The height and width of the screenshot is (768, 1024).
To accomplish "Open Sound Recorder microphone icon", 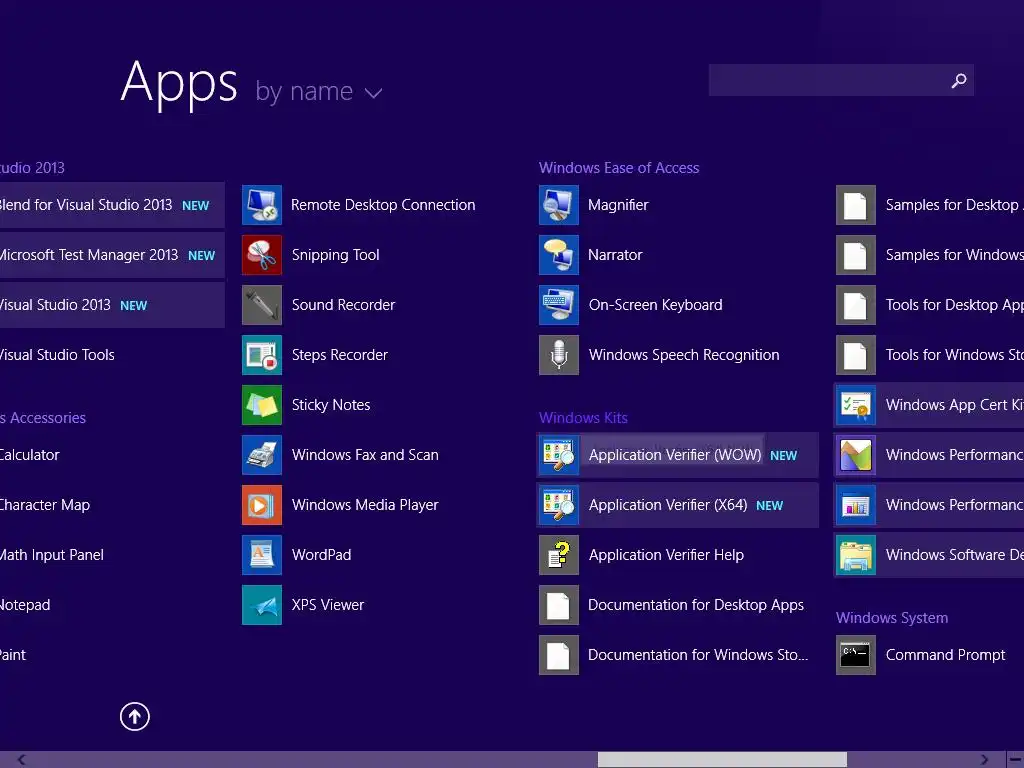I will 262,305.
